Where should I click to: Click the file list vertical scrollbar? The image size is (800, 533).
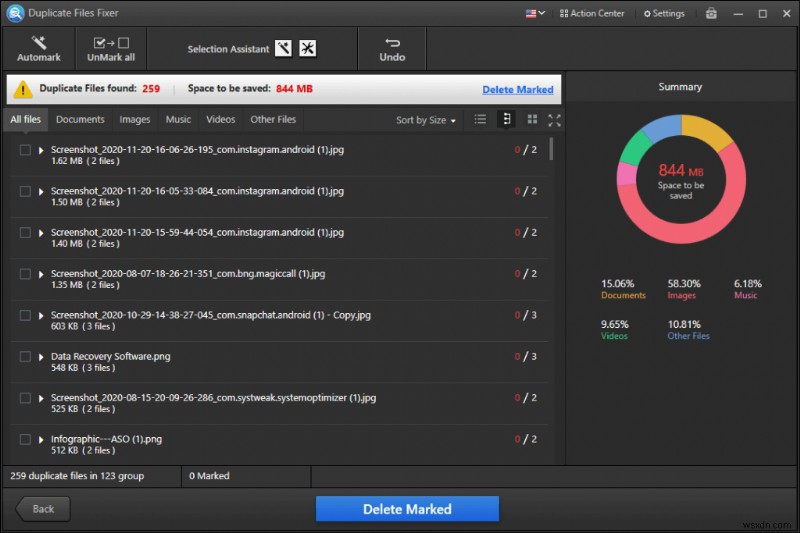[x=551, y=149]
